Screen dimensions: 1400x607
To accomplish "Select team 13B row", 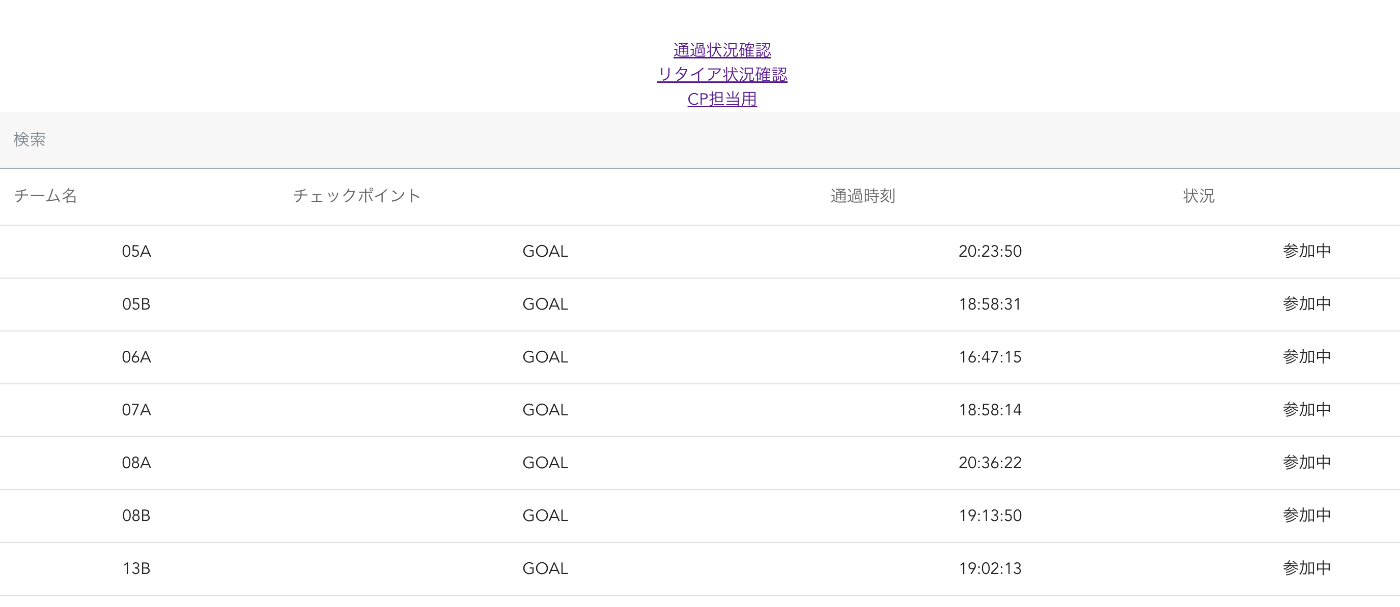I will pos(136,569).
